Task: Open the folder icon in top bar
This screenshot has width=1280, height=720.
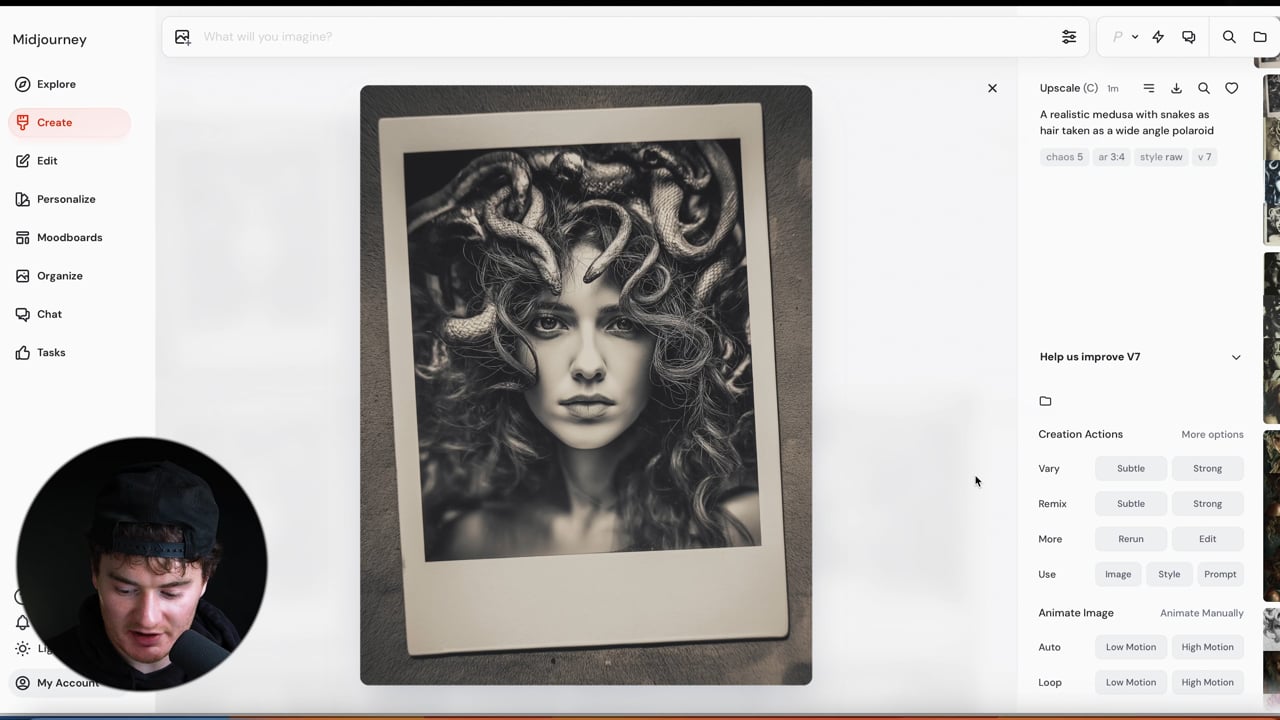Action: click(1260, 37)
